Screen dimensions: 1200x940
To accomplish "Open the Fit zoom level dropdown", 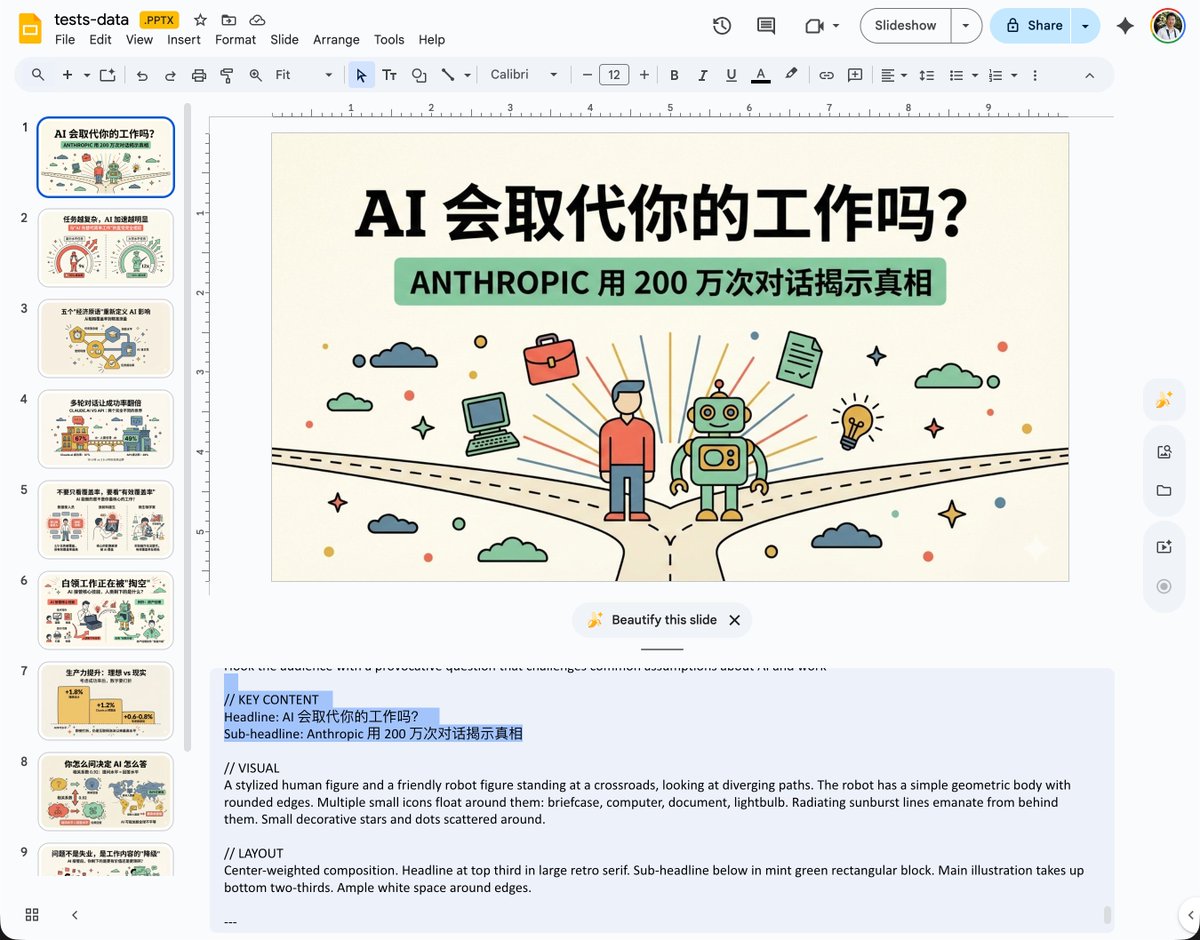I will point(303,75).
